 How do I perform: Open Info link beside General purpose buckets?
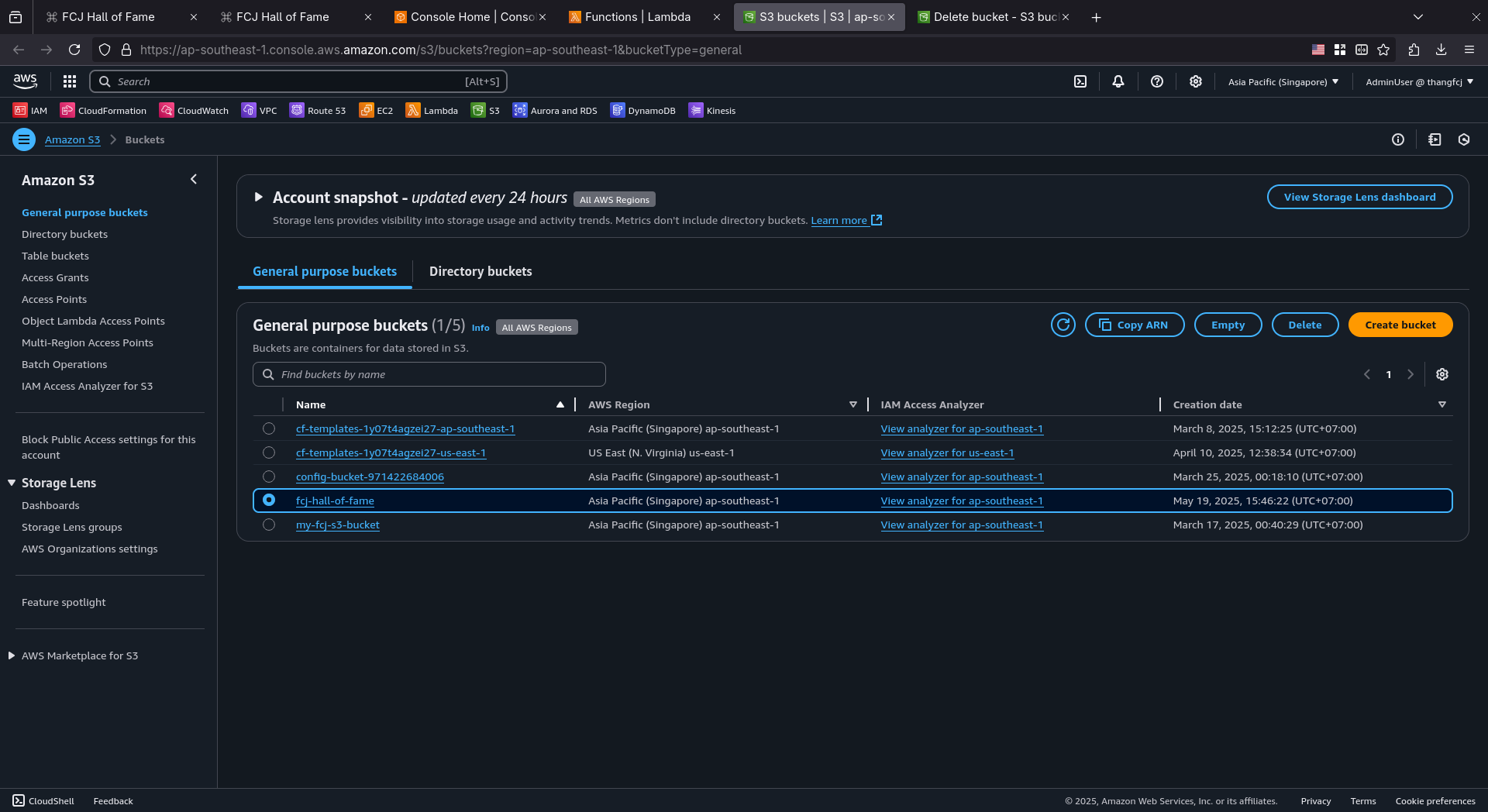coord(480,328)
